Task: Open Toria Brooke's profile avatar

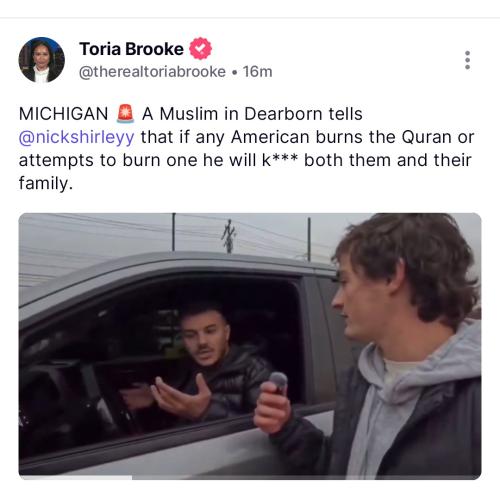Action: pos(41,60)
